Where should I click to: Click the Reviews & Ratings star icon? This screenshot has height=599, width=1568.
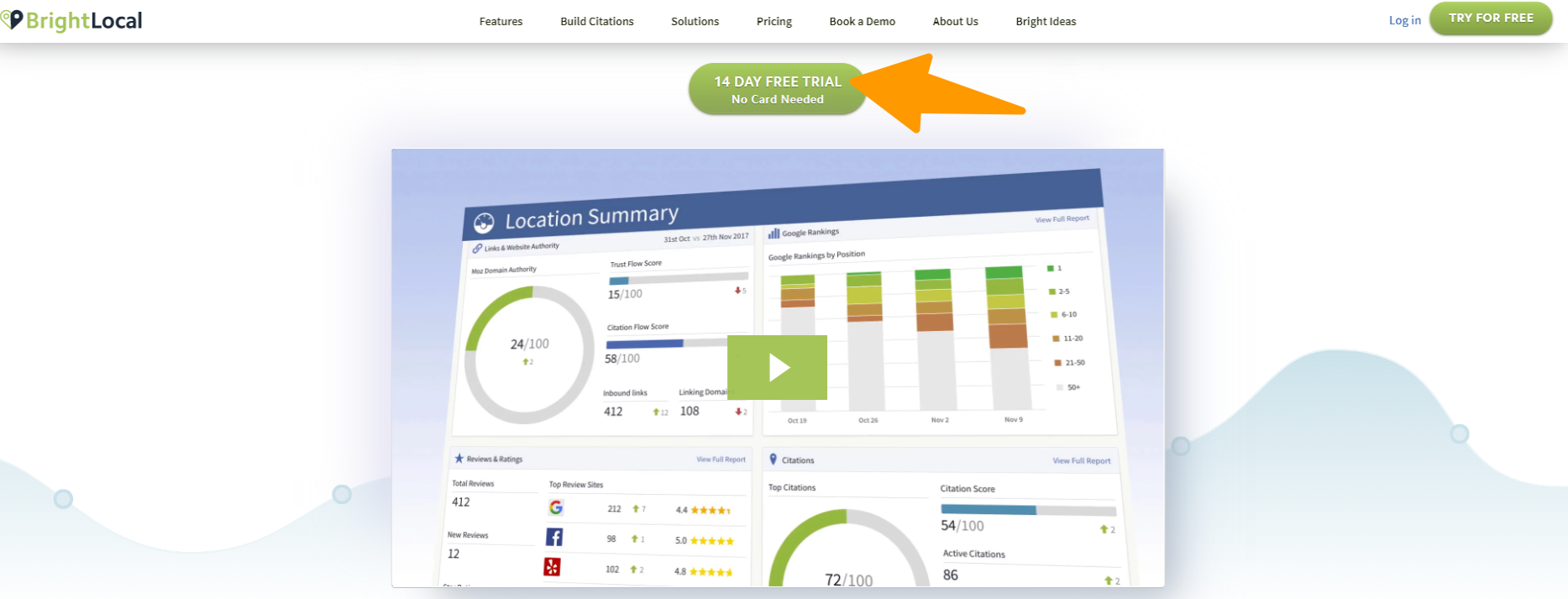tap(459, 459)
